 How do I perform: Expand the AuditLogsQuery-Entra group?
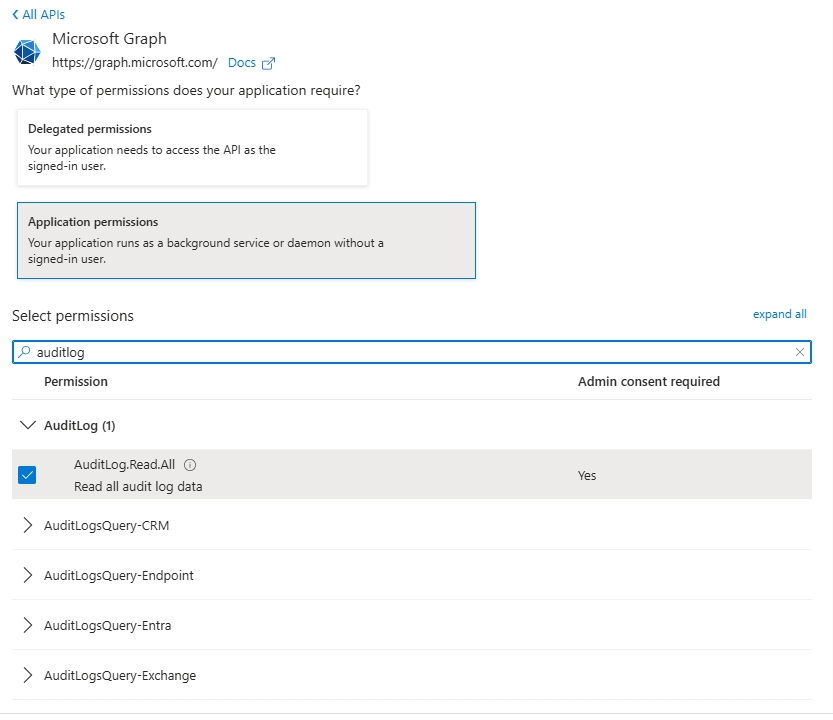(x=28, y=625)
